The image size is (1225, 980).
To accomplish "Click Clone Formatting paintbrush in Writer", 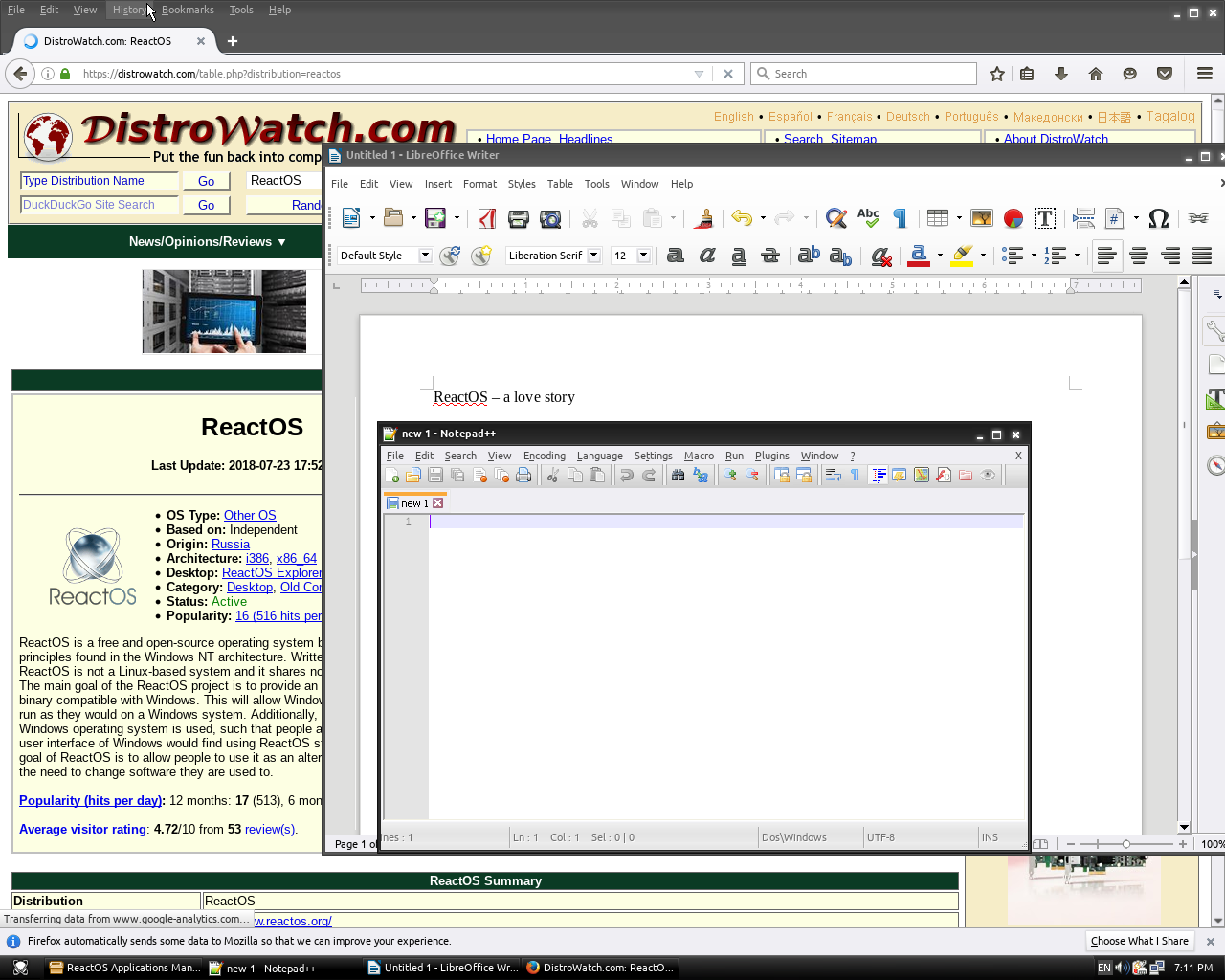I will point(705,218).
